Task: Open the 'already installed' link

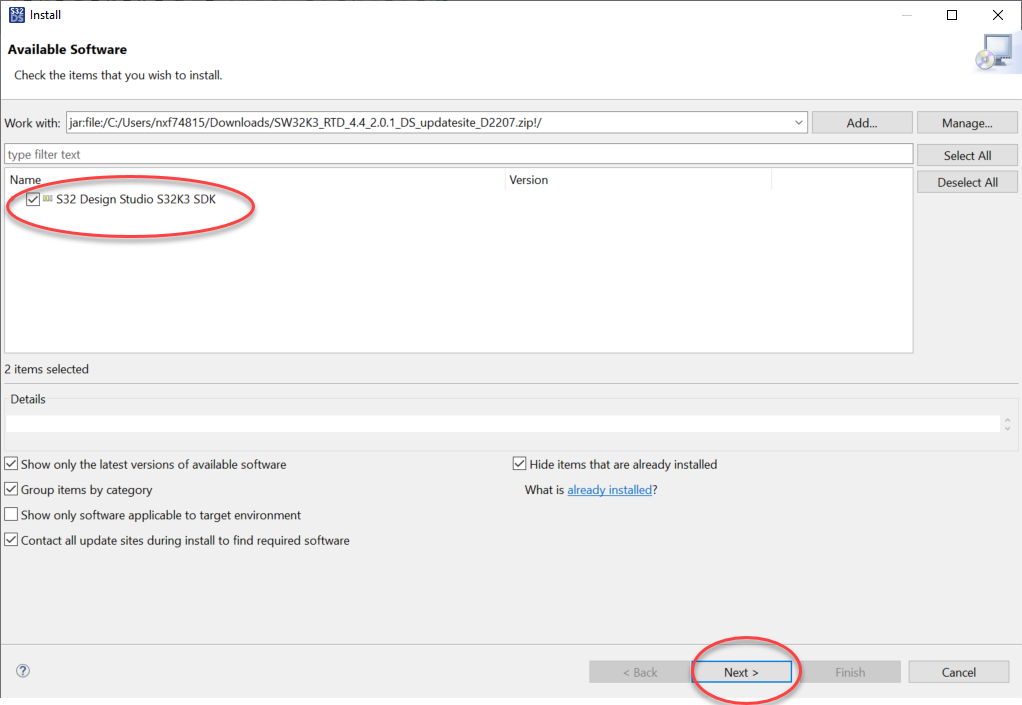Action: [x=610, y=489]
